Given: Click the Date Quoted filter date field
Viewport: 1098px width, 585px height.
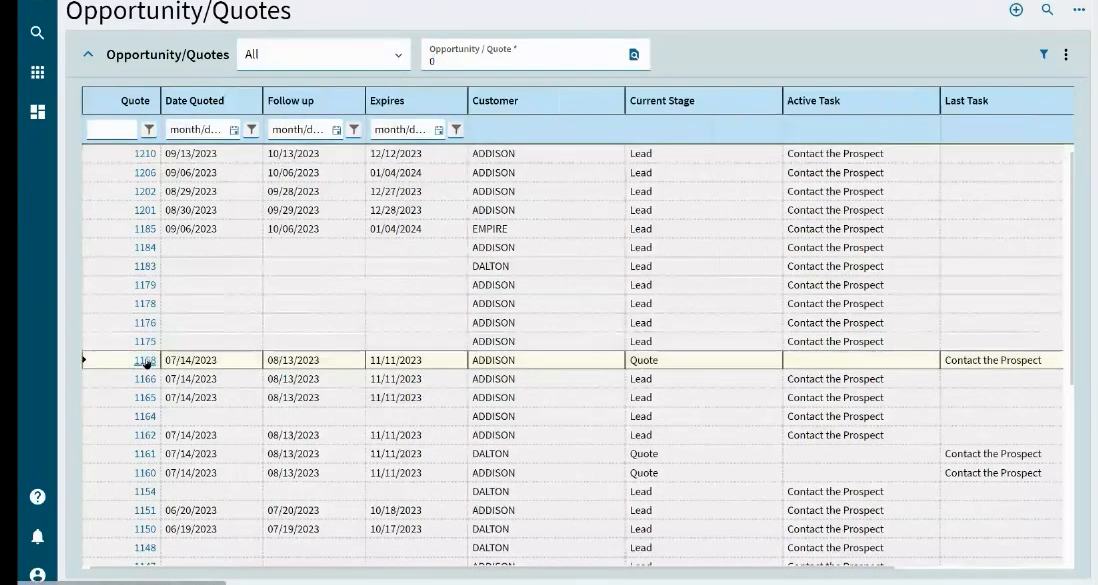Looking at the screenshot, I should [x=196, y=130].
